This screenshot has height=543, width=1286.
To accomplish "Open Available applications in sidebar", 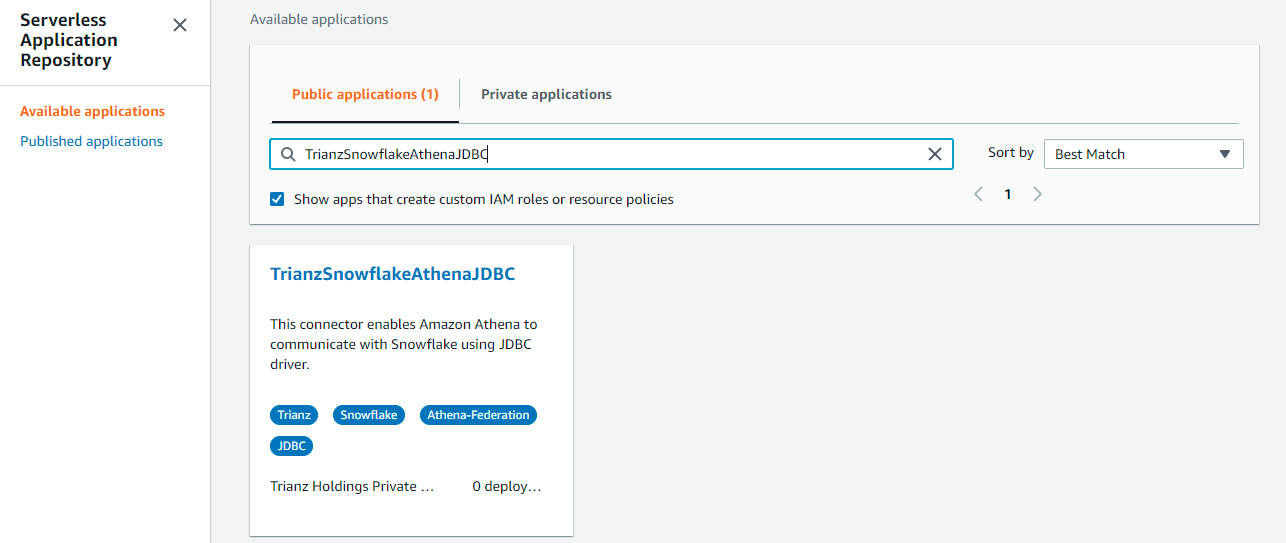I will 92,111.
